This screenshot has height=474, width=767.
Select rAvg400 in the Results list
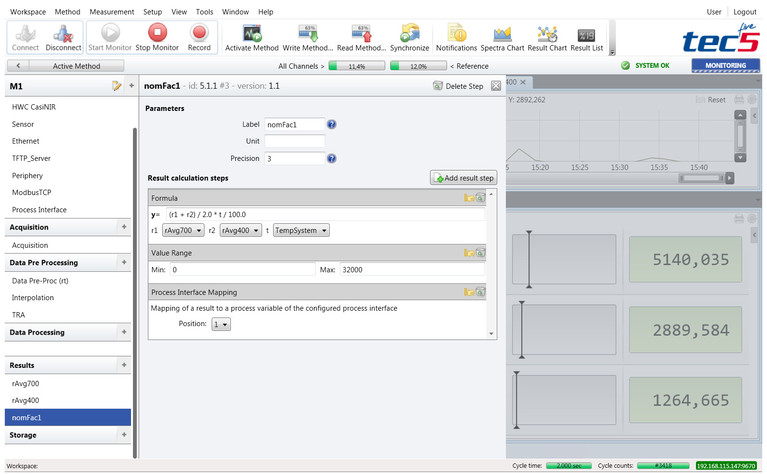25,400
